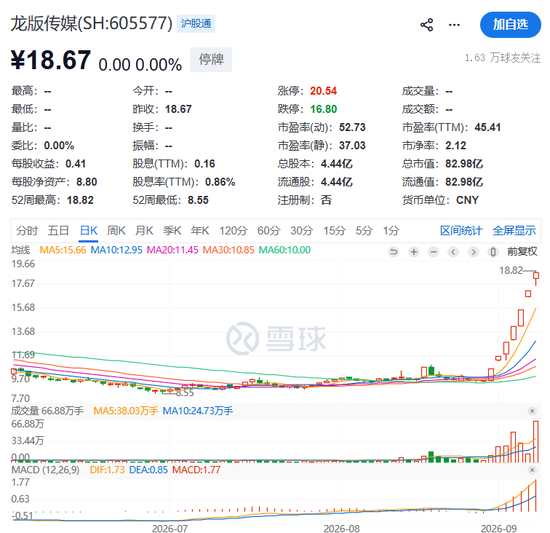Click the MACD (12,26,9) label
The image size is (550, 533).
(46, 470)
